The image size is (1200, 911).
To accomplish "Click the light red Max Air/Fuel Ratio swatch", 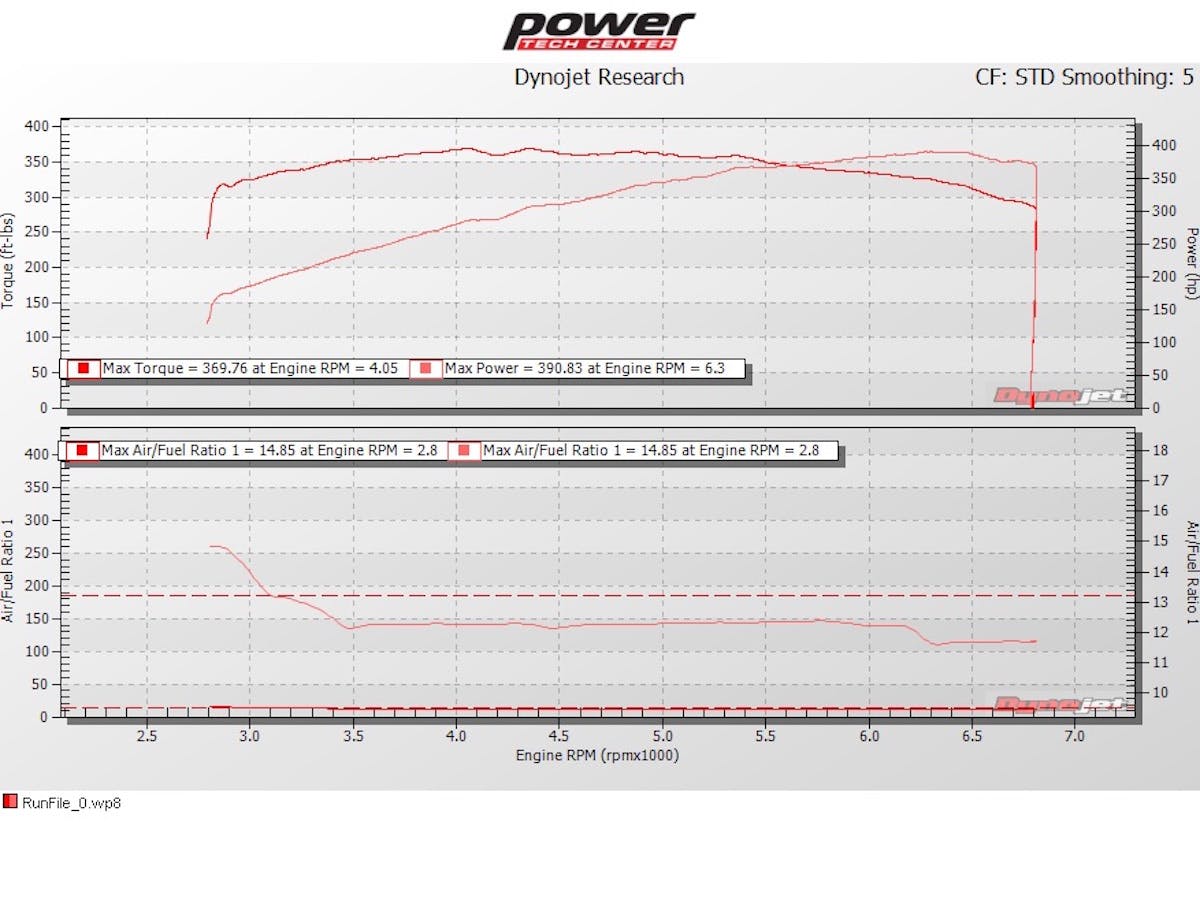I will pos(464,451).
